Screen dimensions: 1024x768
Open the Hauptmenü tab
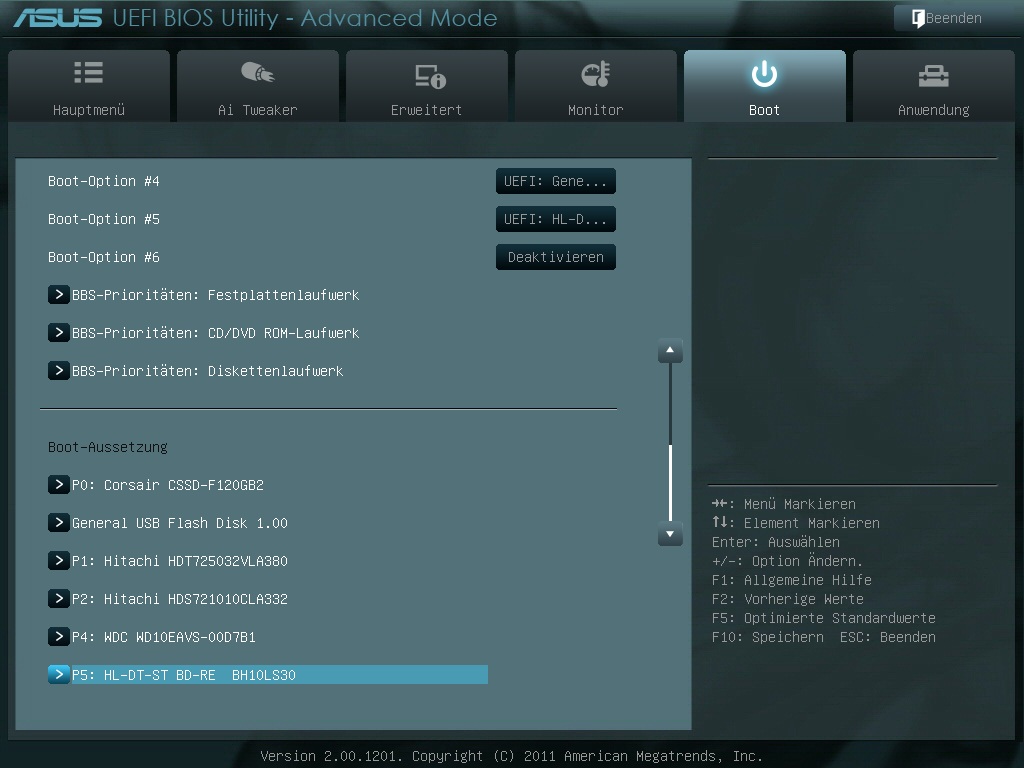pyautogui.click(x=89, y=86)
